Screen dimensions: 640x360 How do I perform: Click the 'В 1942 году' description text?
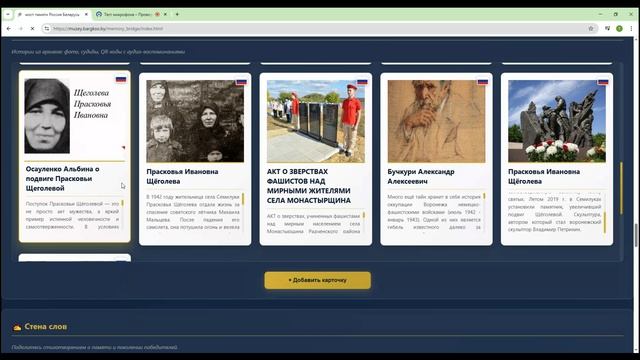pos(193,211)
